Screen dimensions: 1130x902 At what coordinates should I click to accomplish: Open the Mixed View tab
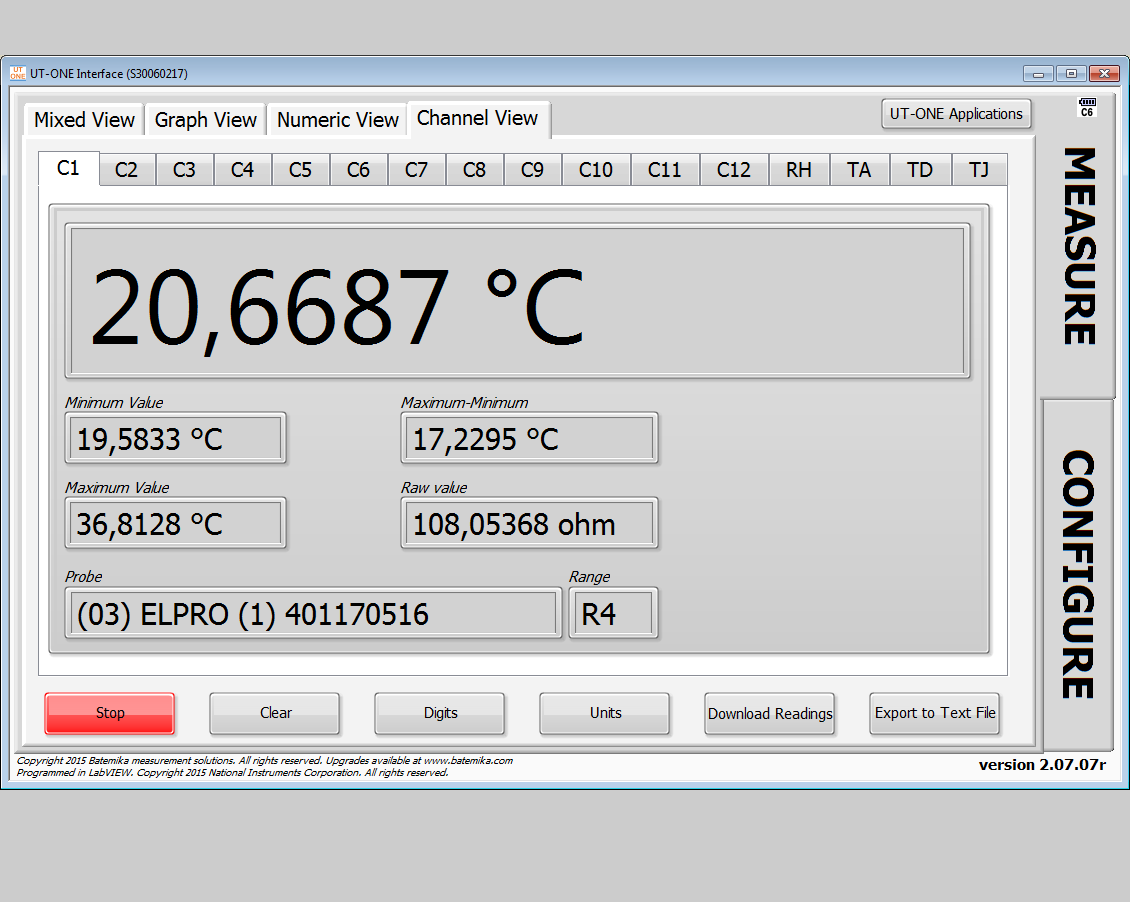(x=83, y=119)
